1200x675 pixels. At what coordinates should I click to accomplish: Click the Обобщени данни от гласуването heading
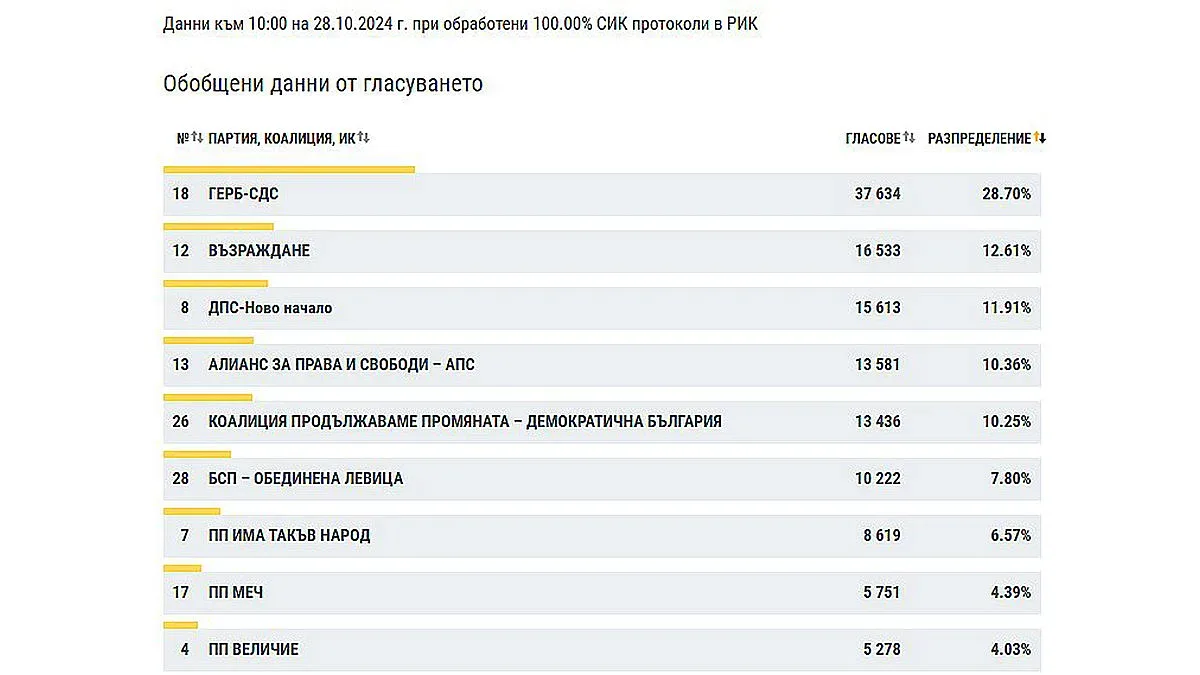pyautogui.click(x=323, y=84)
